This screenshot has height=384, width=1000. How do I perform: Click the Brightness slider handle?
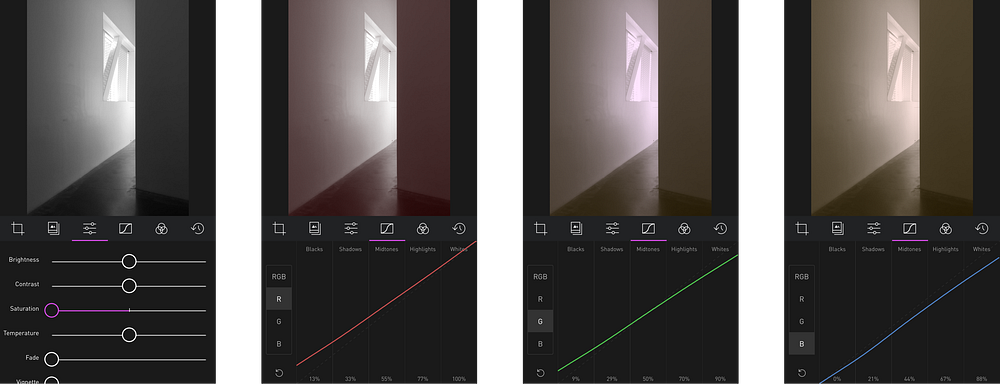coord(129,261)
